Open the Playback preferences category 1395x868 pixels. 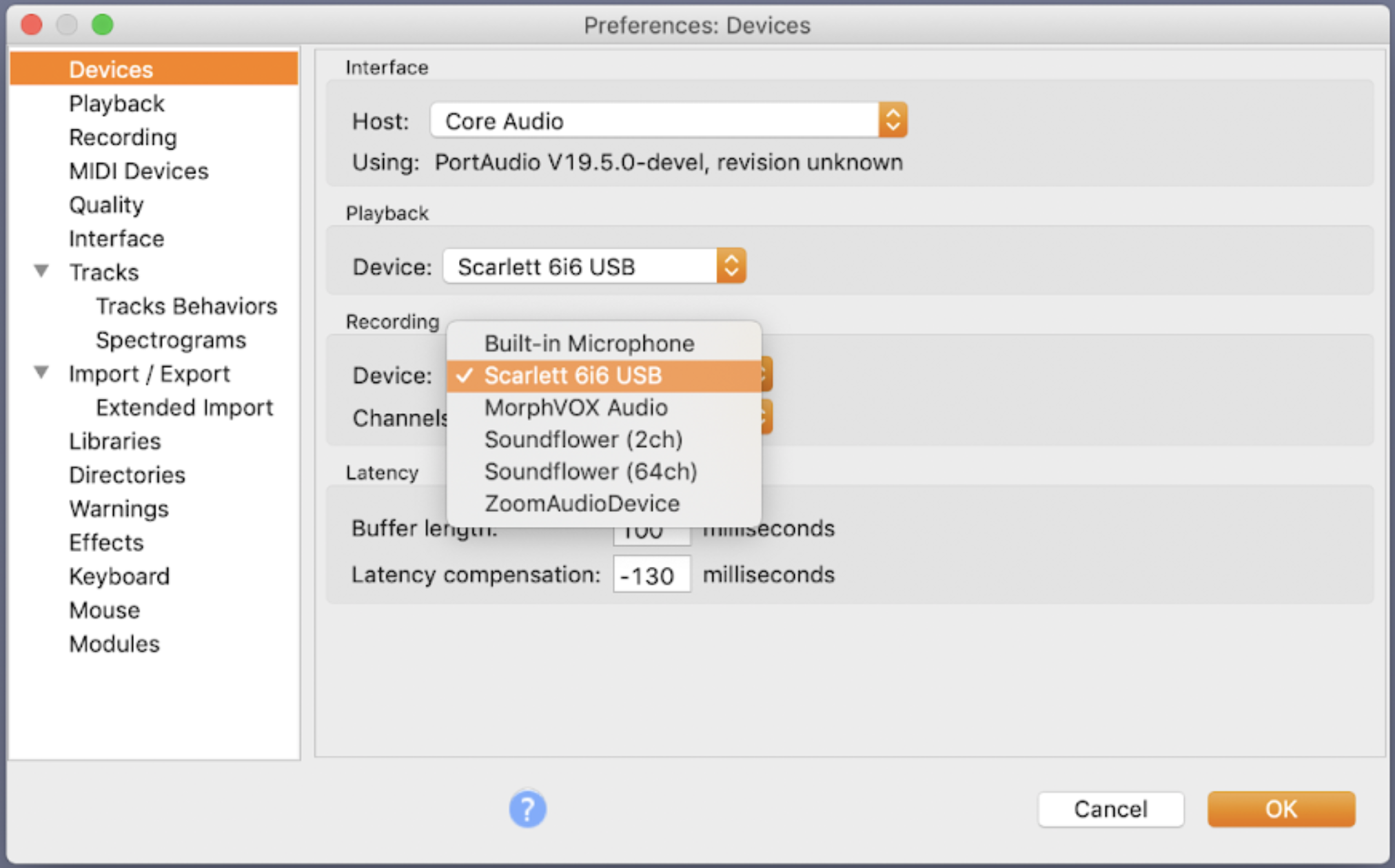pyautogui.click(x=116, y=103)
